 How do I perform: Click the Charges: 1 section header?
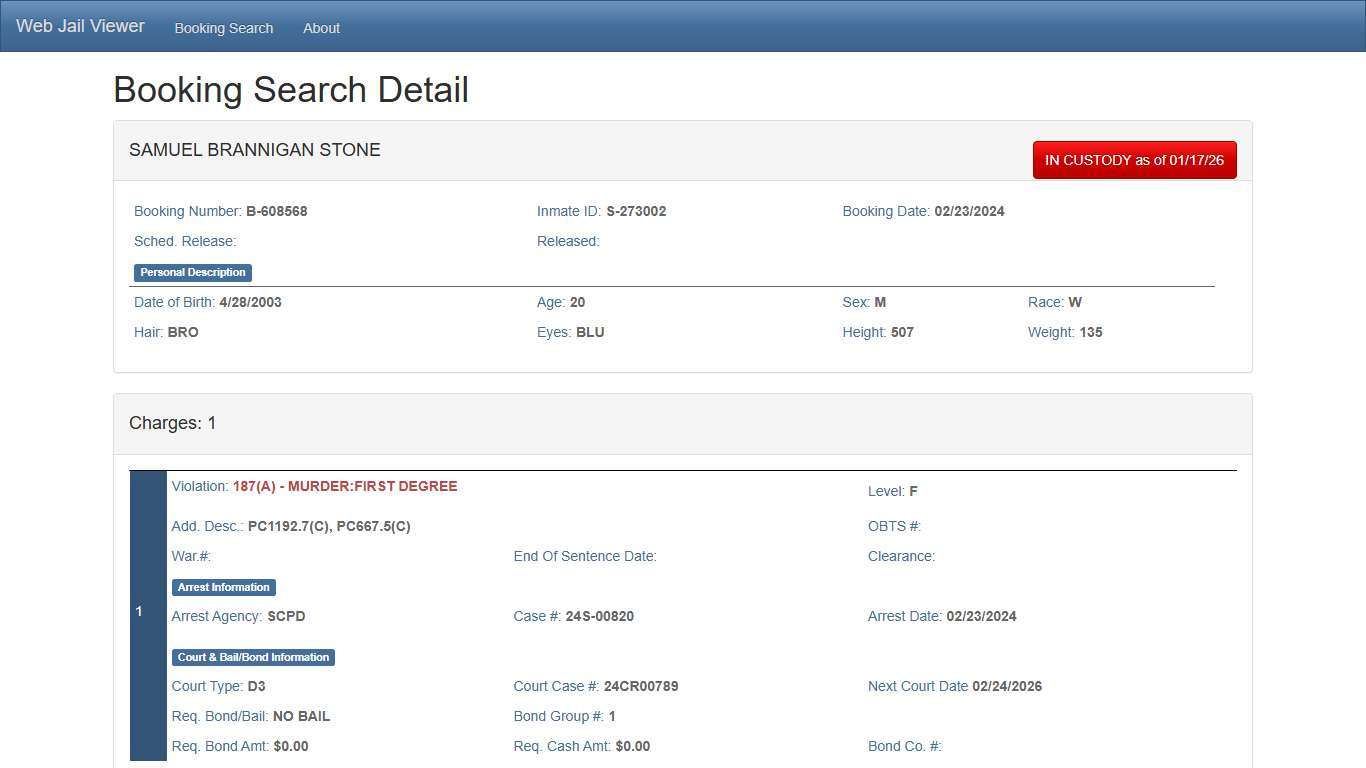point(173,423)
